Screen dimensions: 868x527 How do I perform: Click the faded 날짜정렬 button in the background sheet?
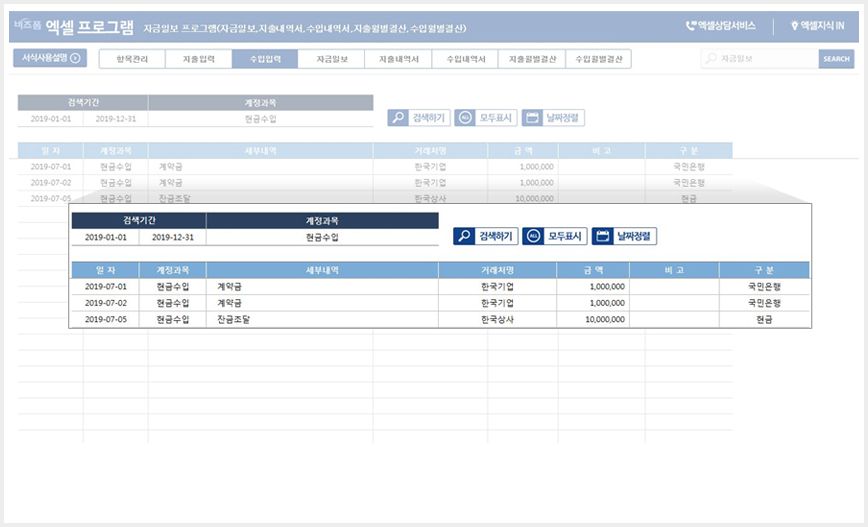[553, 118]
